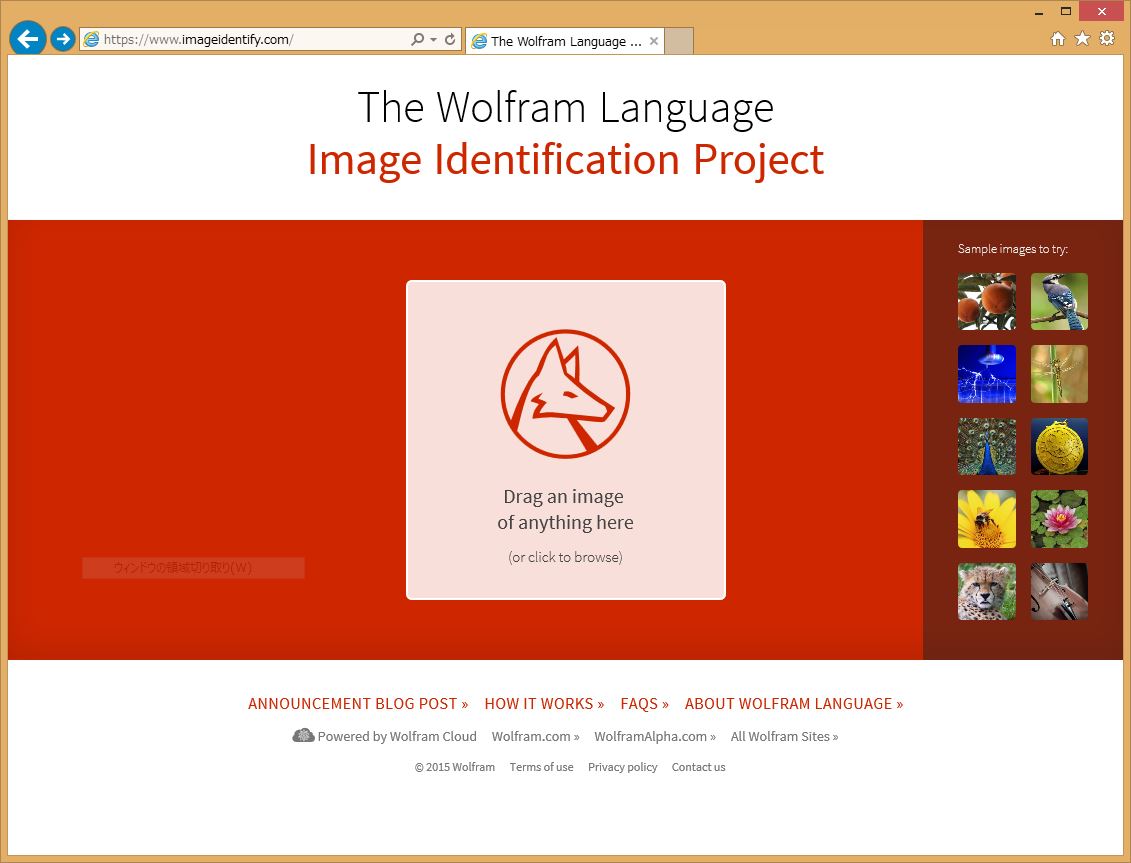Click the Image Identification Project heading
This screenshot has width=1131, height=863.
(x=566, y=159)
